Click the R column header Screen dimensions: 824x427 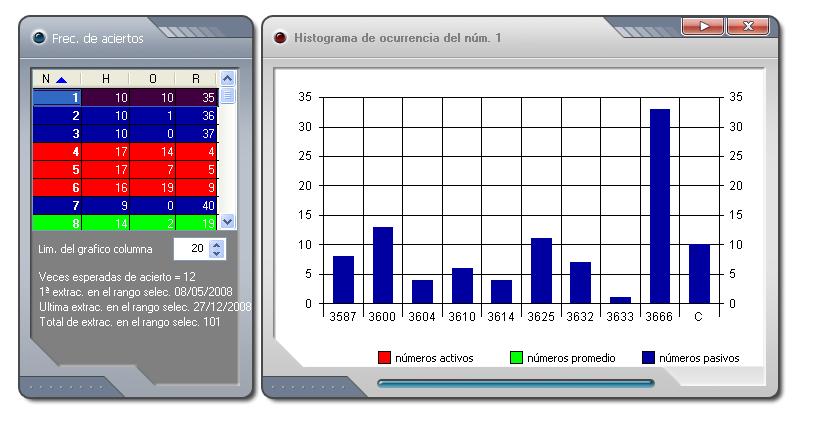(196, 79)
